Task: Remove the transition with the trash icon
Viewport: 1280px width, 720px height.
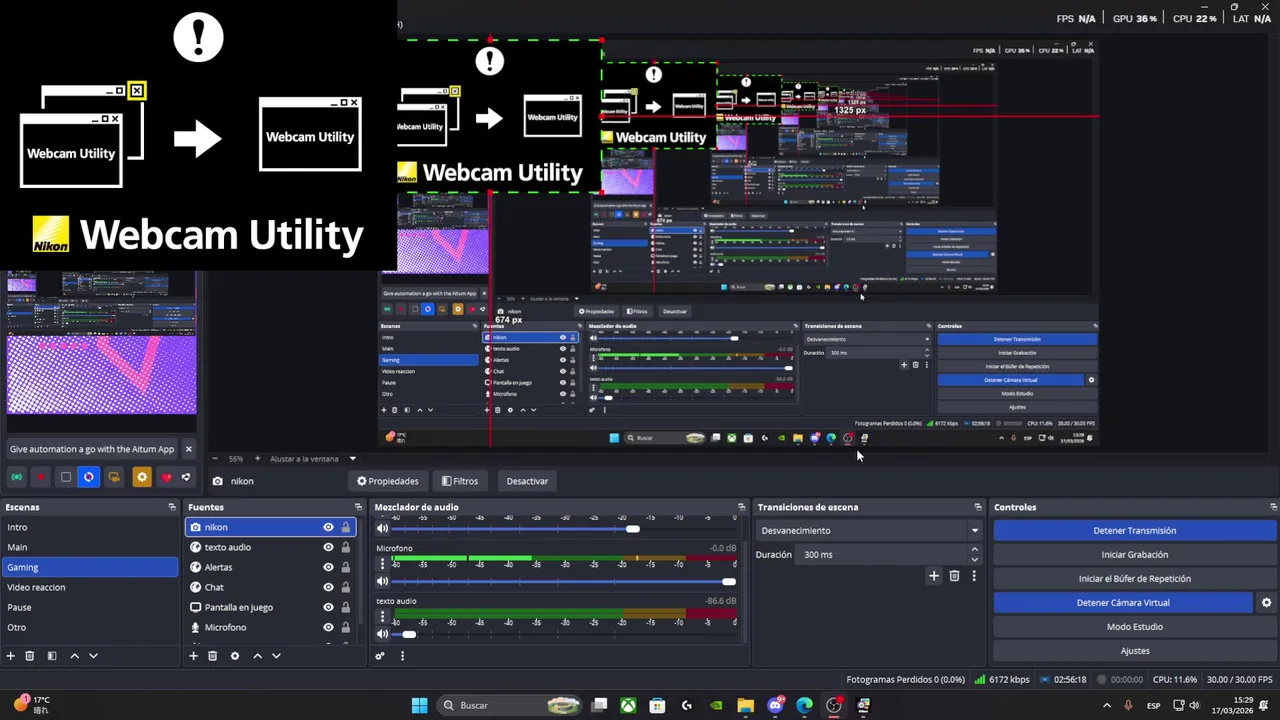Action: coord(954,576)
